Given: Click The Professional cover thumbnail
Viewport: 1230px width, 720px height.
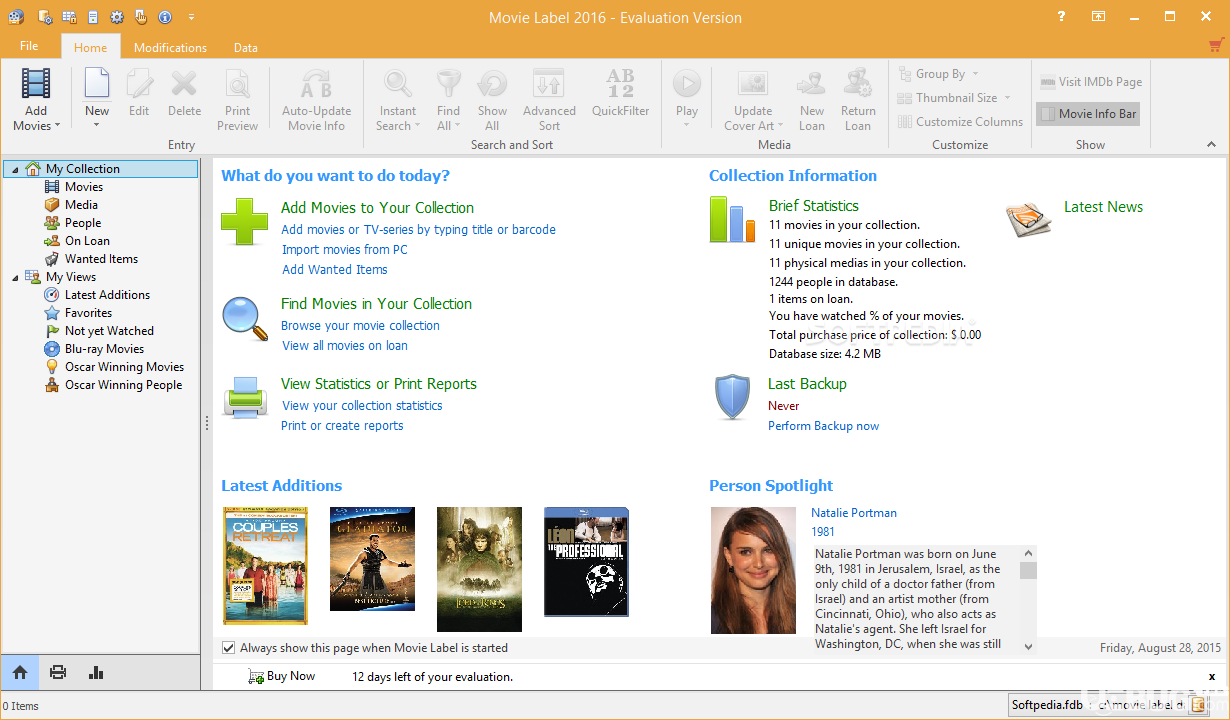Looking at the screenshot, I should 586,562.
